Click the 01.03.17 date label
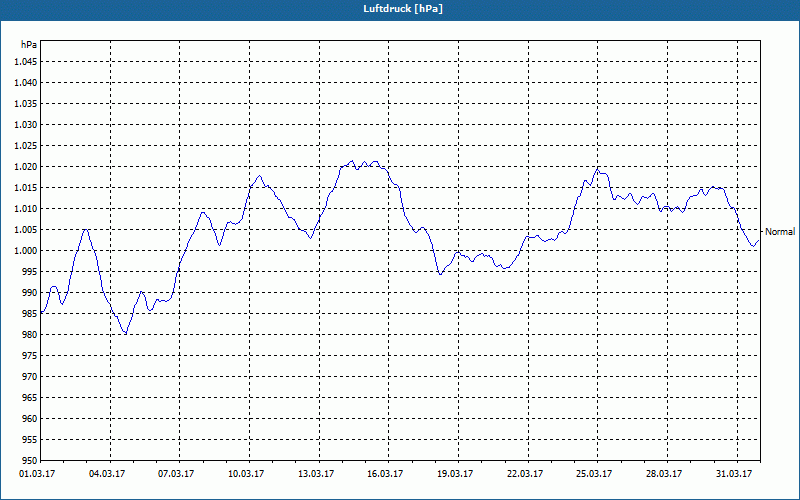The image size is (800, 500). click(37, 474)
